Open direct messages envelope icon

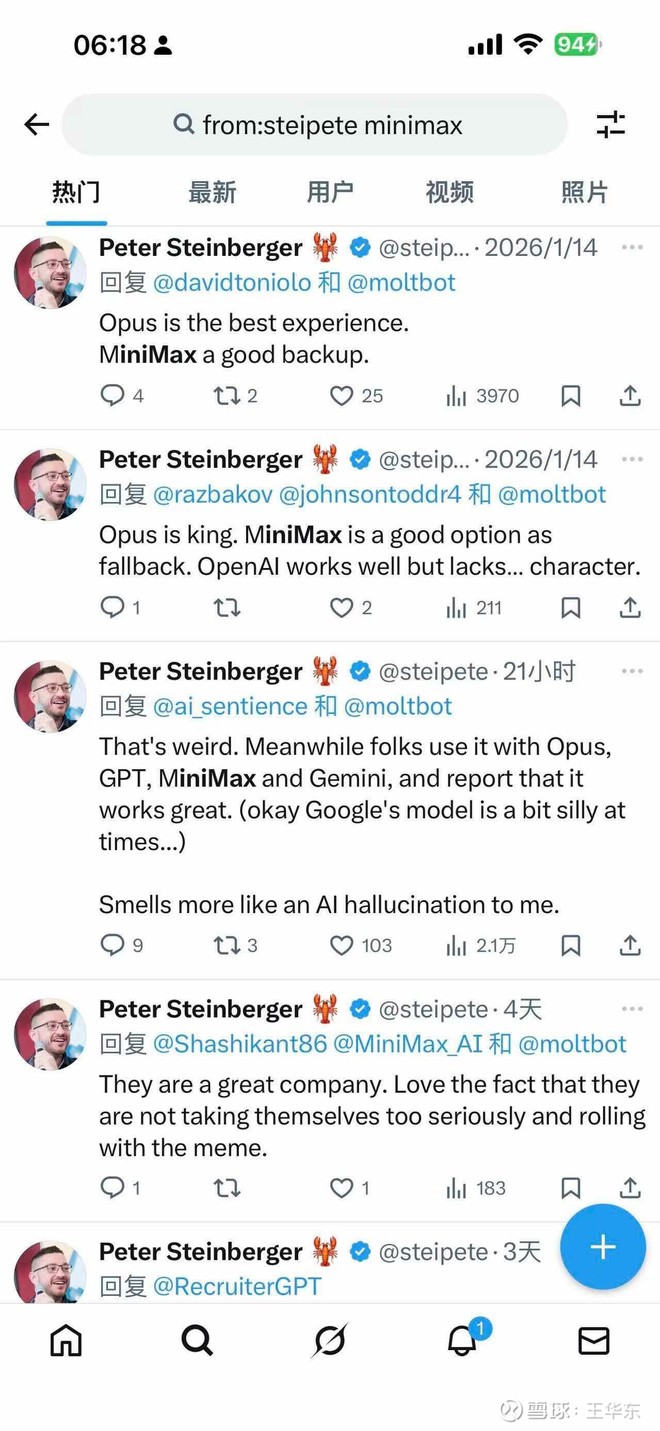[594, 1340]
